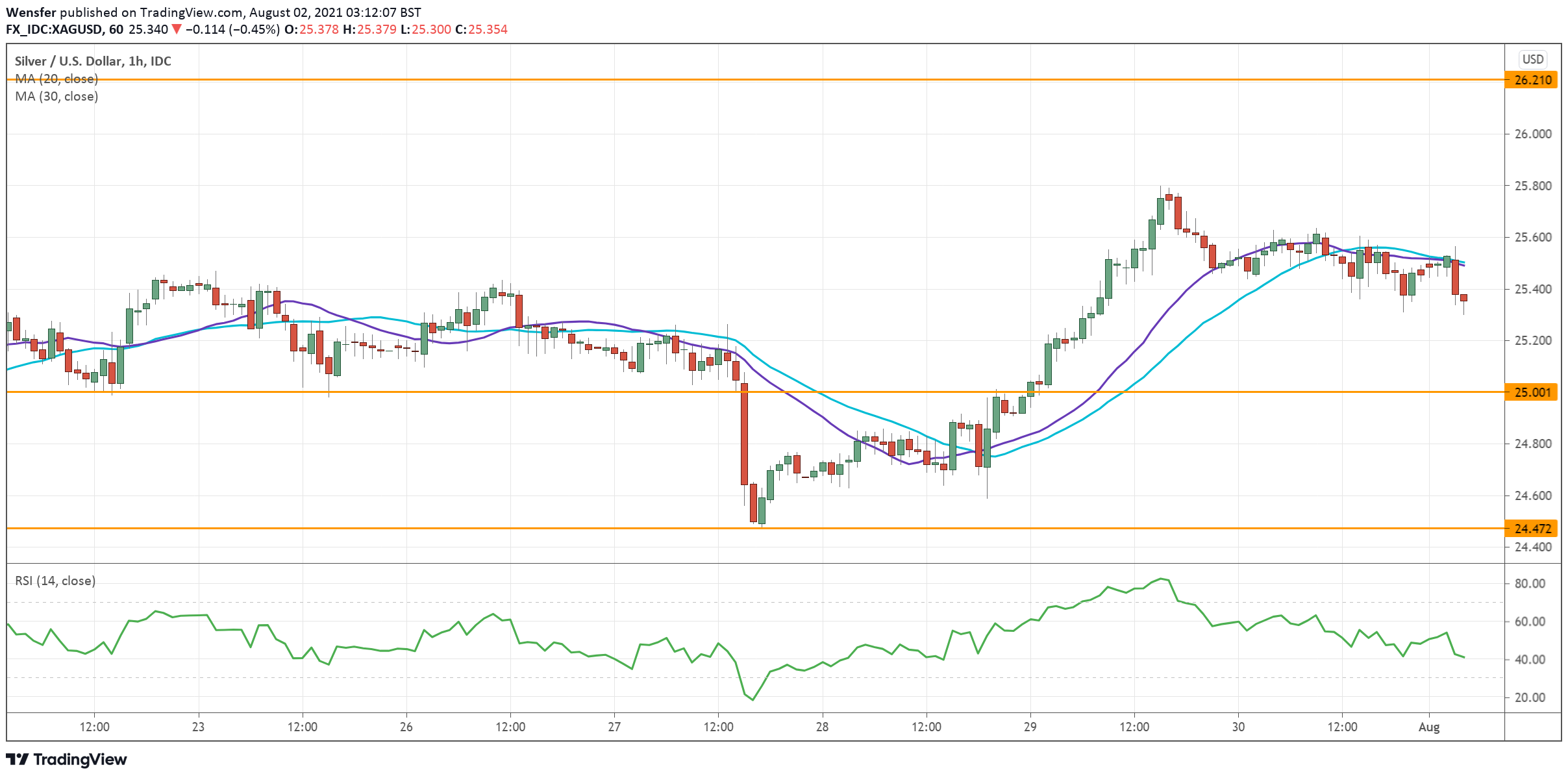Click the 20.00 level on RSI scale
The image size is (1568, 778).
(x=1530, y=697)
